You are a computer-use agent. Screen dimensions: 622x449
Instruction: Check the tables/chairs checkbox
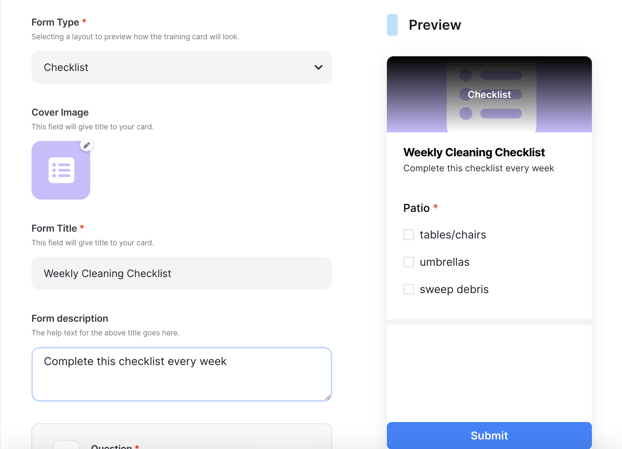click(x=409, y=235)
